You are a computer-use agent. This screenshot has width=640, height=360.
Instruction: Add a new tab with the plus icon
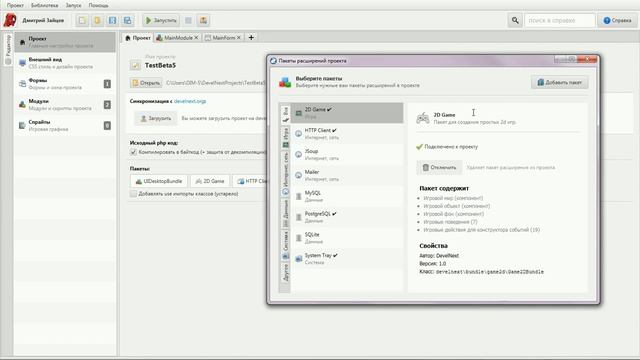[x=251, y=38]
